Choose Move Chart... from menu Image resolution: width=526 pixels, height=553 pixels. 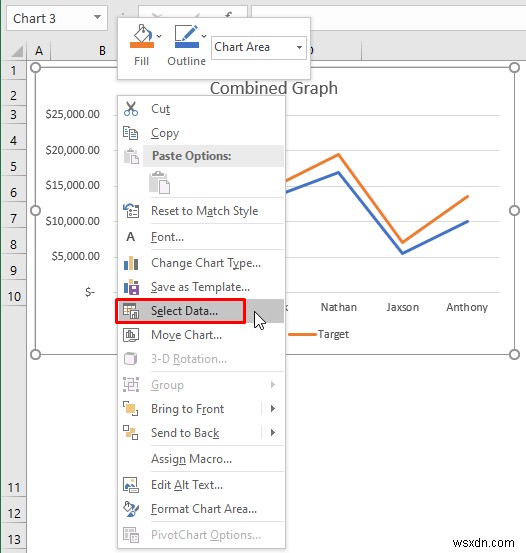pos(201,335)
